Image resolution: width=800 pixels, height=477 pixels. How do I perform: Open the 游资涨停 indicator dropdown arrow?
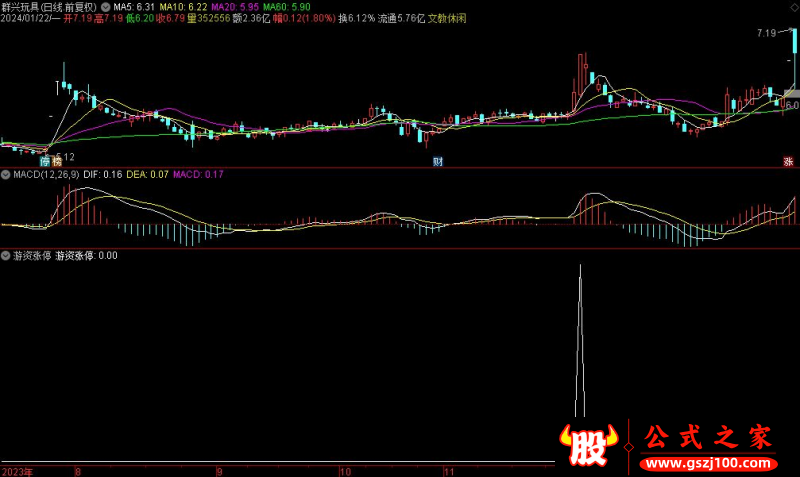pyautogui.click(x=6, y=255)
